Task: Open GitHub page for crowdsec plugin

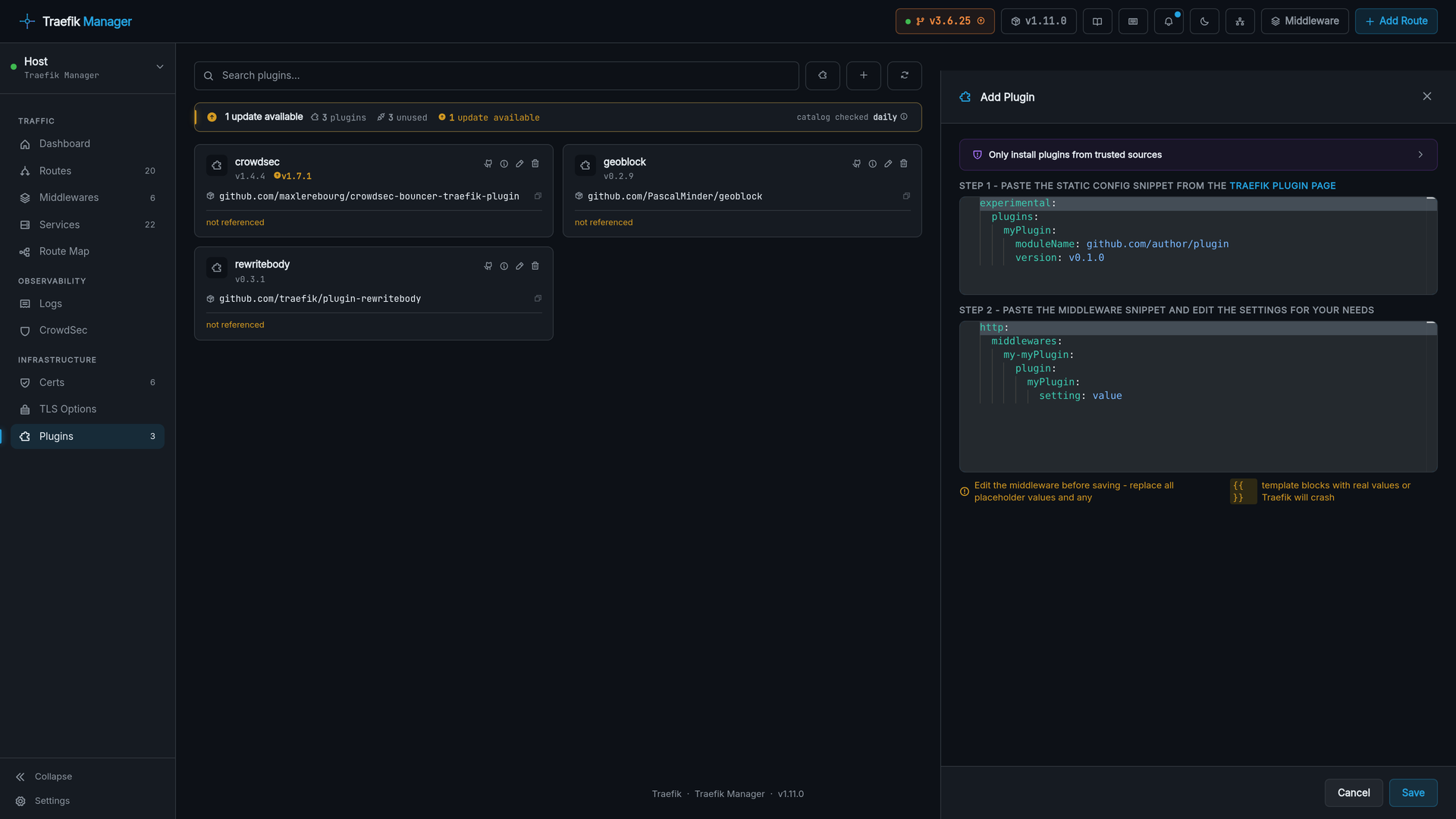Action: pos(488,164)
